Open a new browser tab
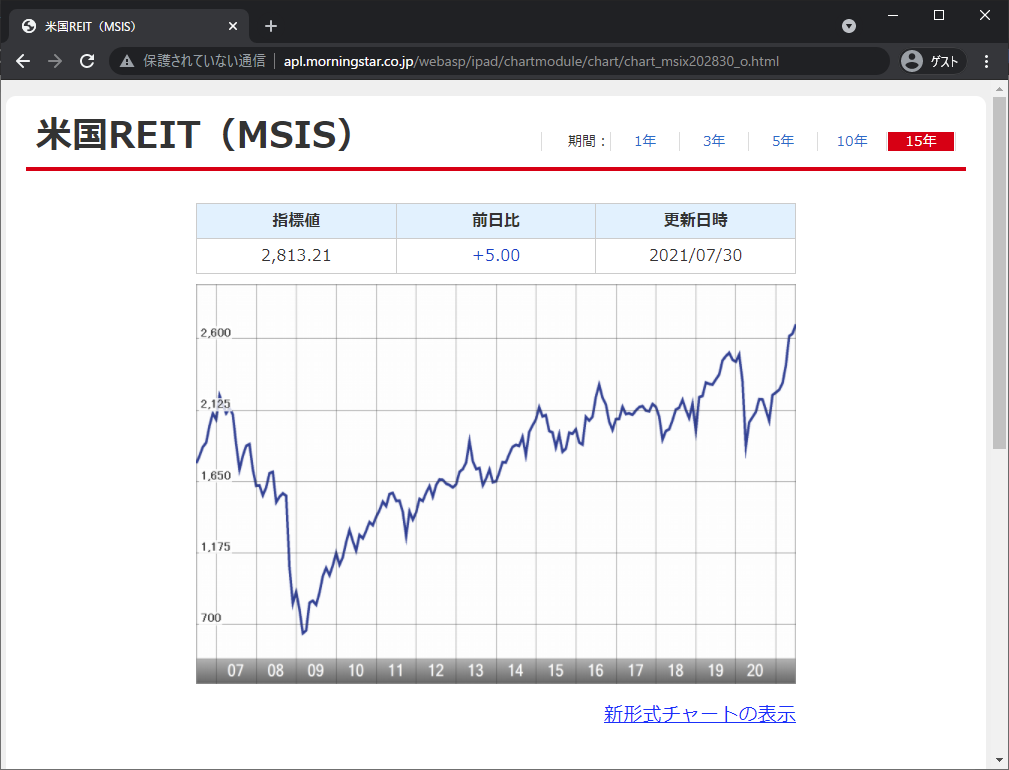This screenshot has width=1009, height=770. (270, 26)
